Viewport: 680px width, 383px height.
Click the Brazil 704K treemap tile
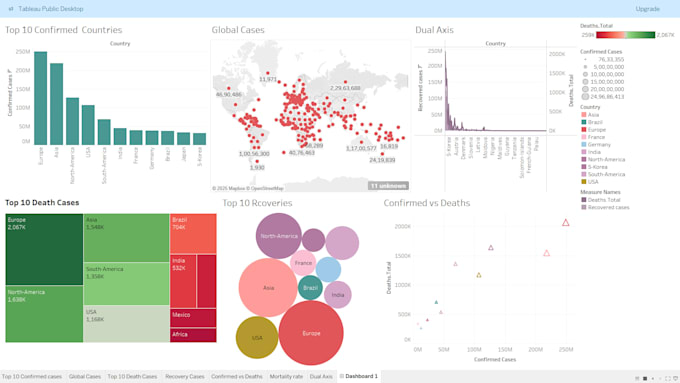coord(193,233)
